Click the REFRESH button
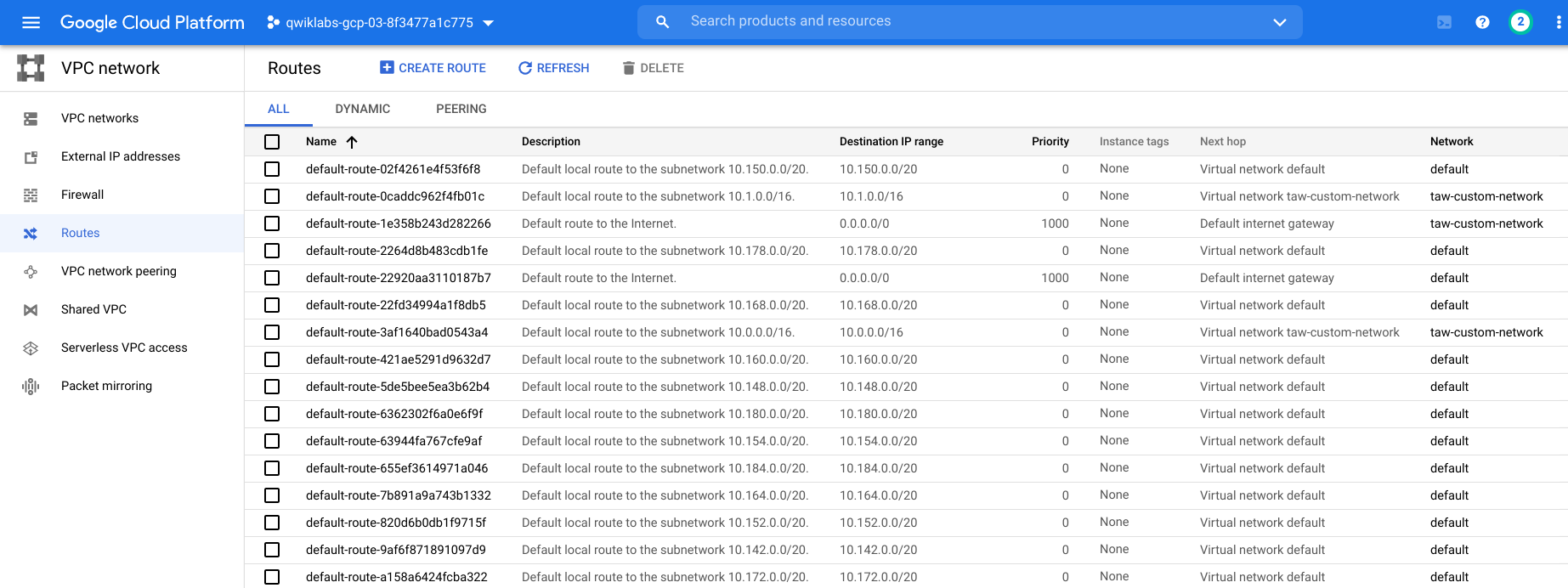 [554, 68]
